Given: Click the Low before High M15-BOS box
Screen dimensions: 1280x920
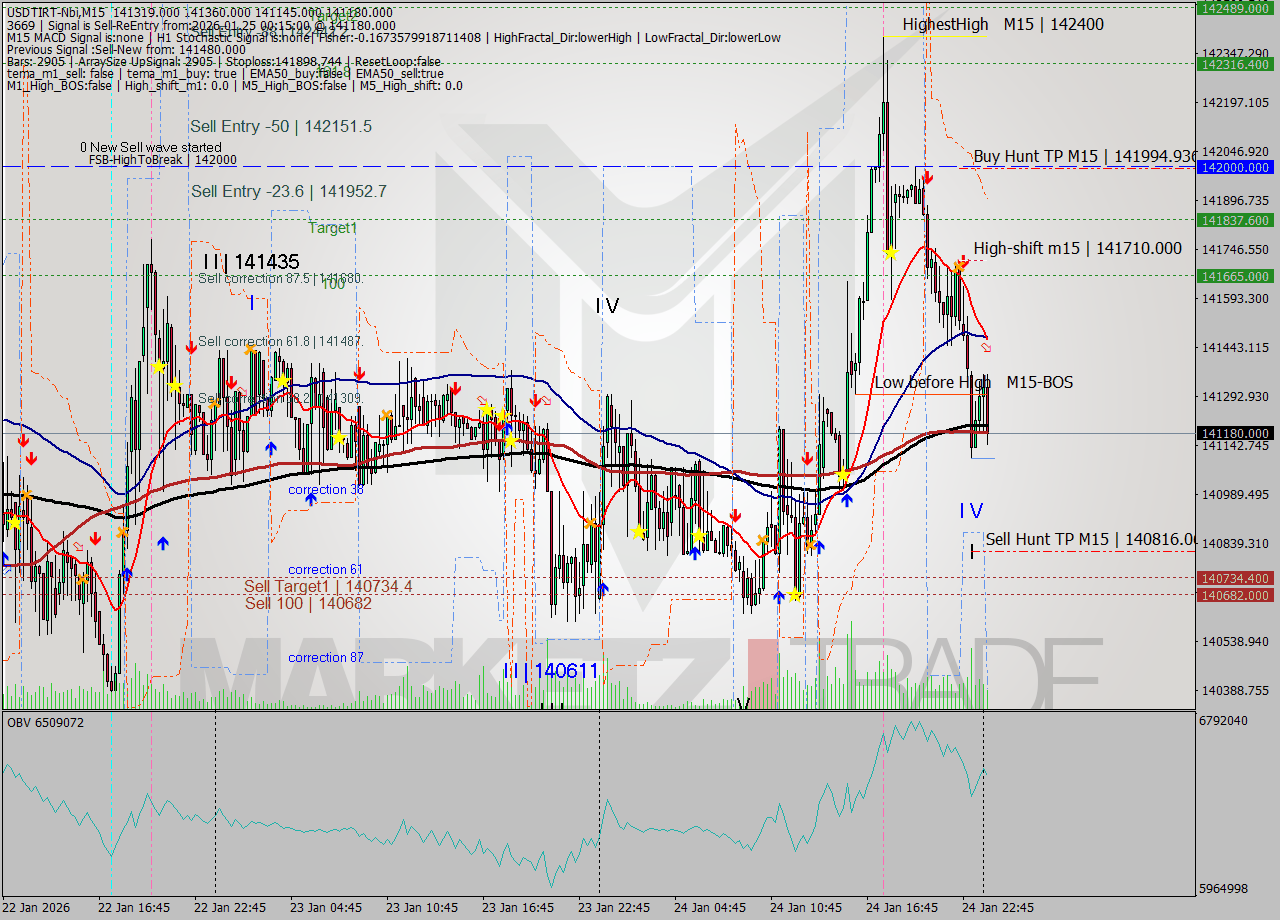Looking at the screenshot, I should [x=975, y=382].
